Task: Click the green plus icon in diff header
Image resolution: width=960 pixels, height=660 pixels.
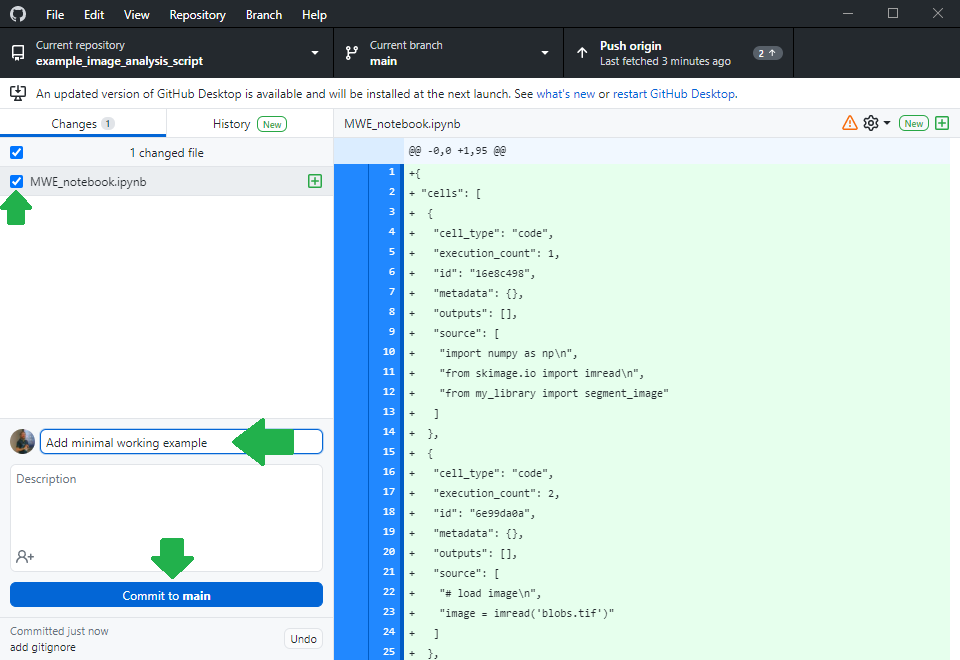Action: 942,123
